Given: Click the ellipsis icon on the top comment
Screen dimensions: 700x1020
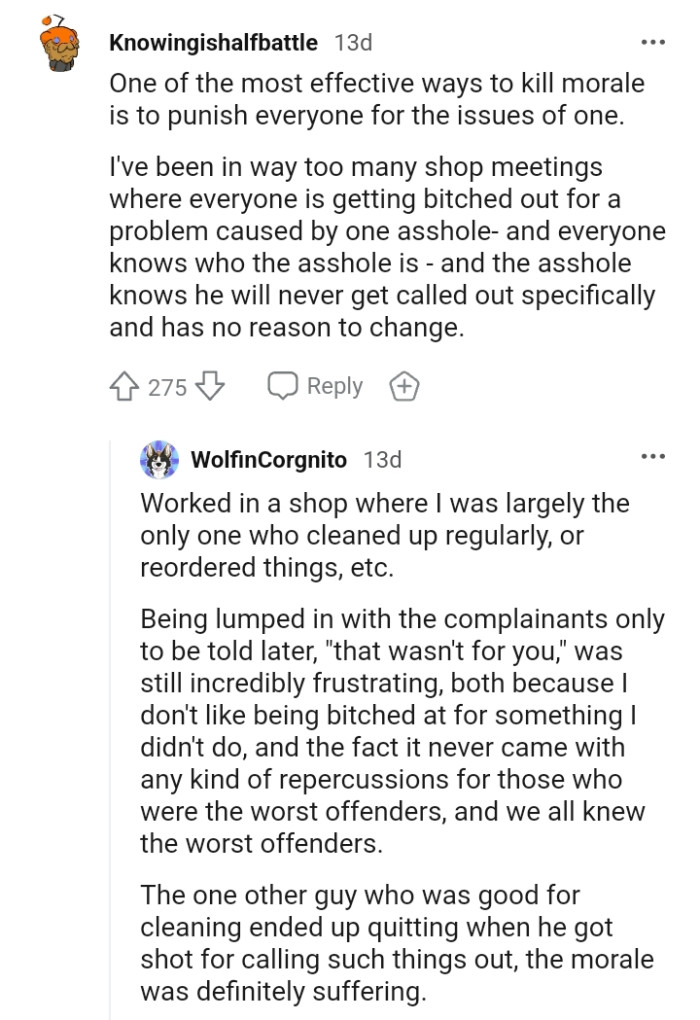Looking at the screenshot, I should pos(652,40).
